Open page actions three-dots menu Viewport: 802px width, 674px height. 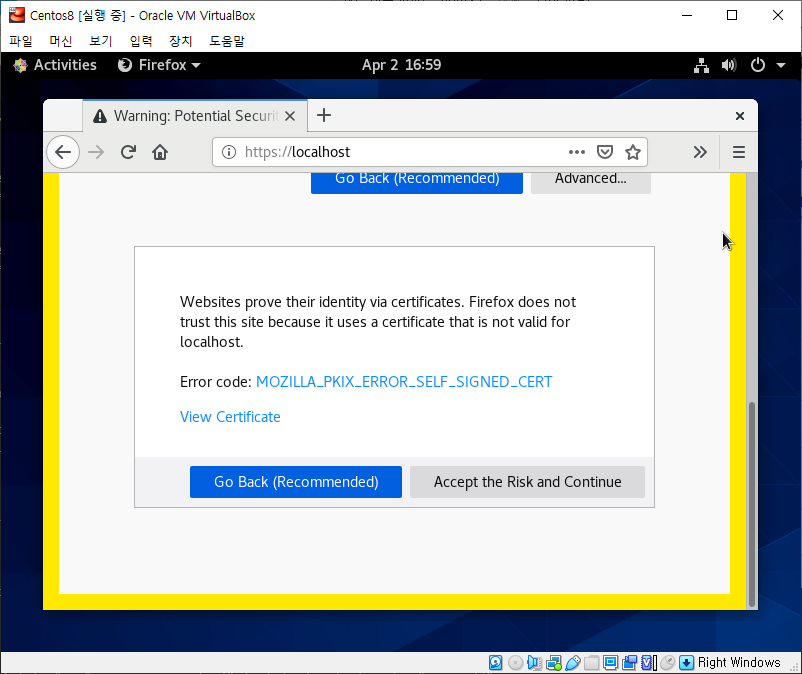click(576, 152)
